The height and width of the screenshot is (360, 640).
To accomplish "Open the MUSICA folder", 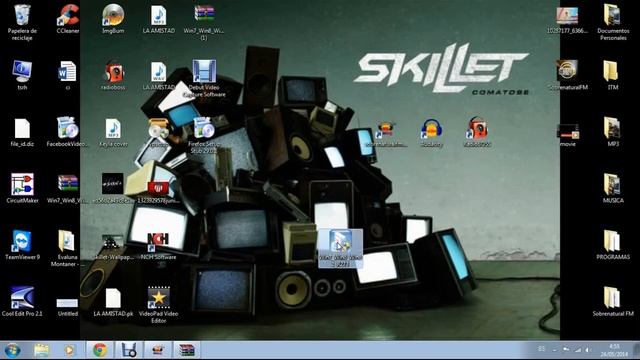I will pos(613,188).
